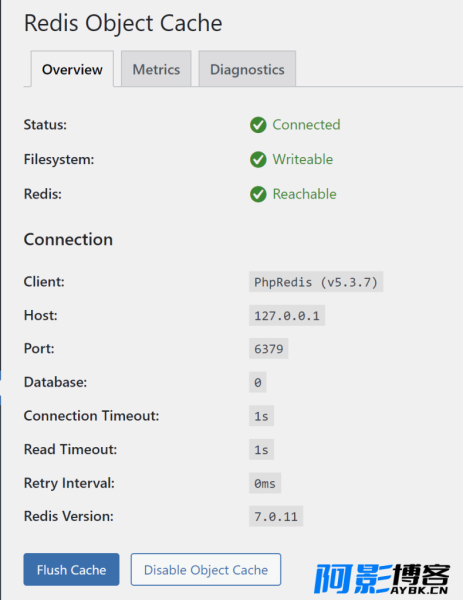Click the Reachable Redis checkmark icon
Image resolution: width=463 pixels, height=600 pixels.
pos(258,194)
